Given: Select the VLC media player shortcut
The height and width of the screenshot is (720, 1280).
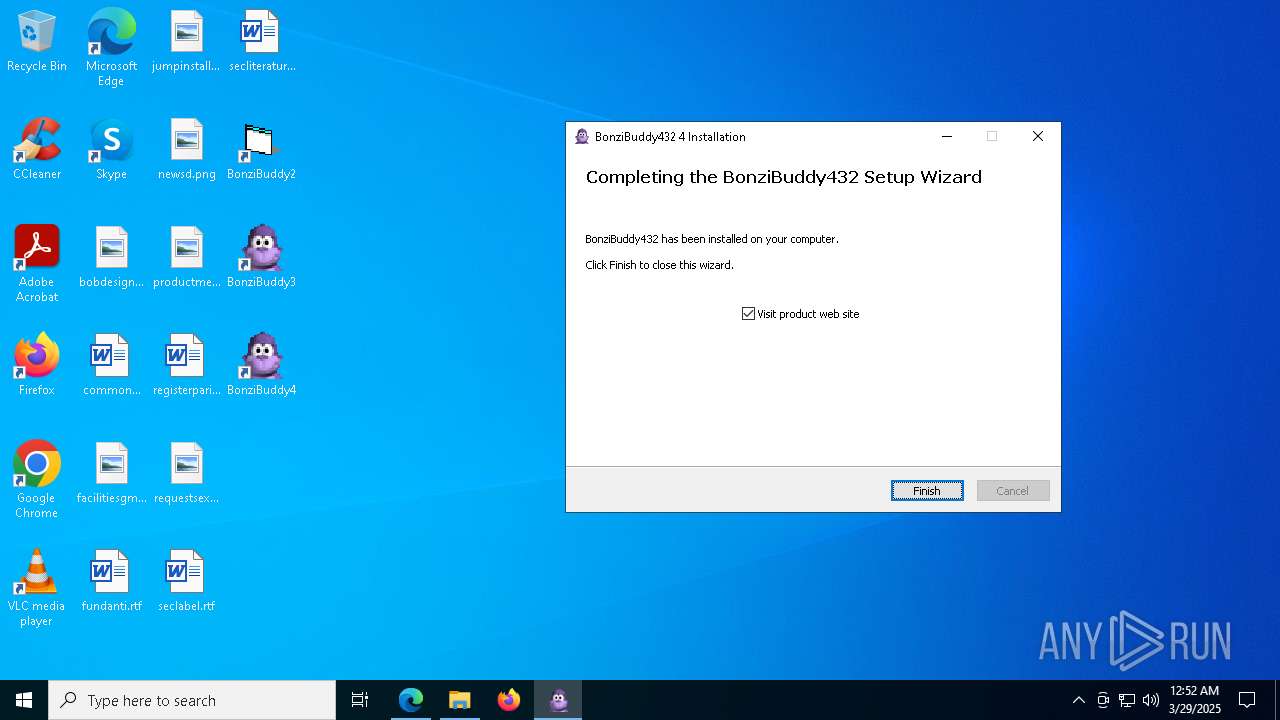Looking at the screenshot, I should click(37, 588).
